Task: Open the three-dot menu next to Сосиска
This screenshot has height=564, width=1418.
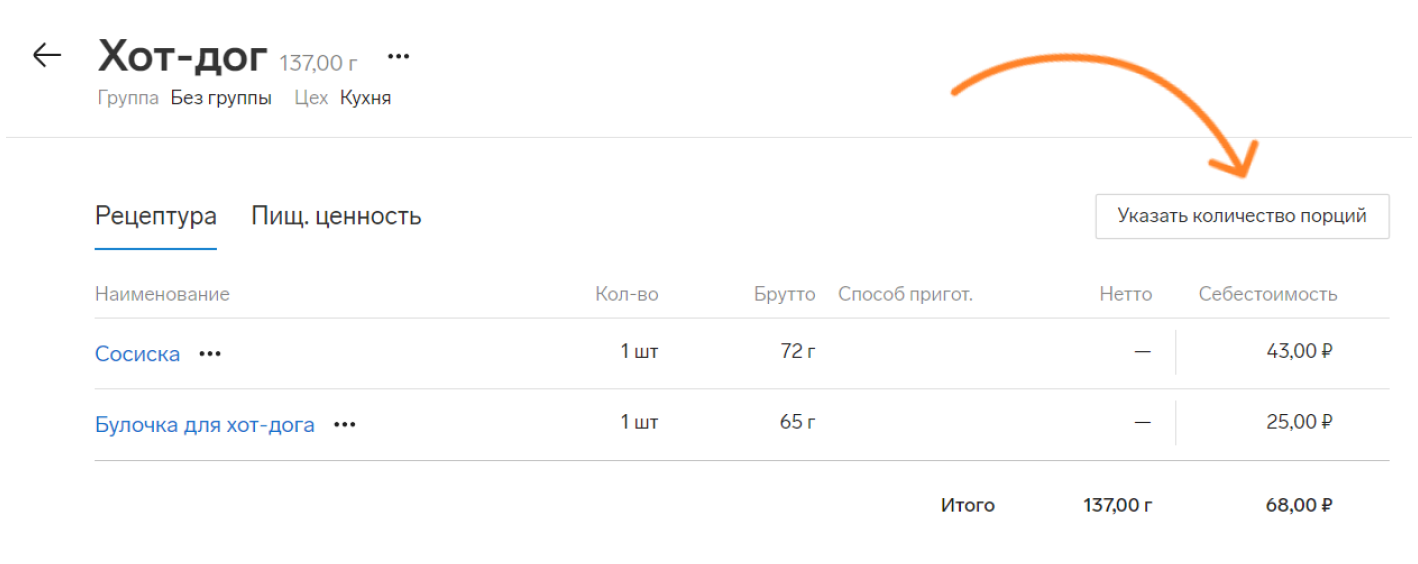Action: [210, 354]
